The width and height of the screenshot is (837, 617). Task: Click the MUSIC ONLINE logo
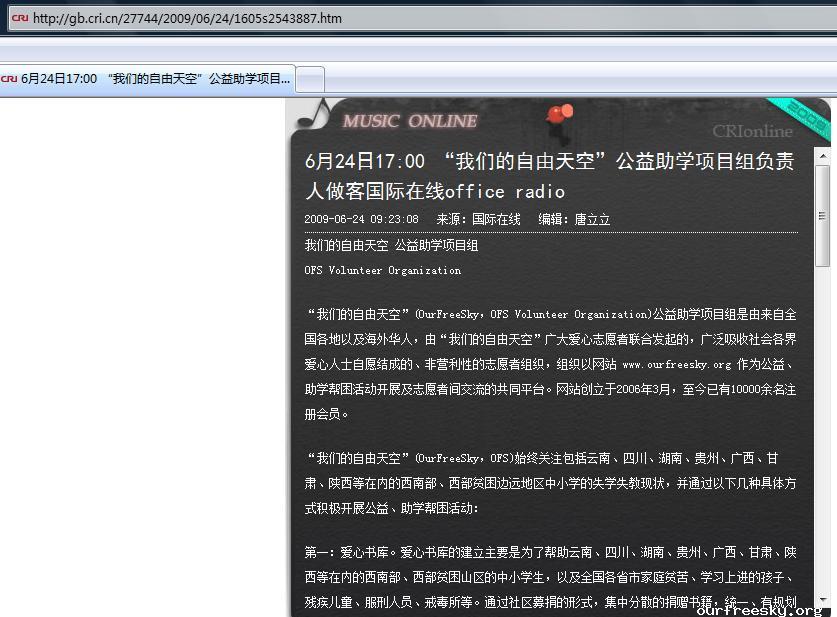click(x=410, y=121)
